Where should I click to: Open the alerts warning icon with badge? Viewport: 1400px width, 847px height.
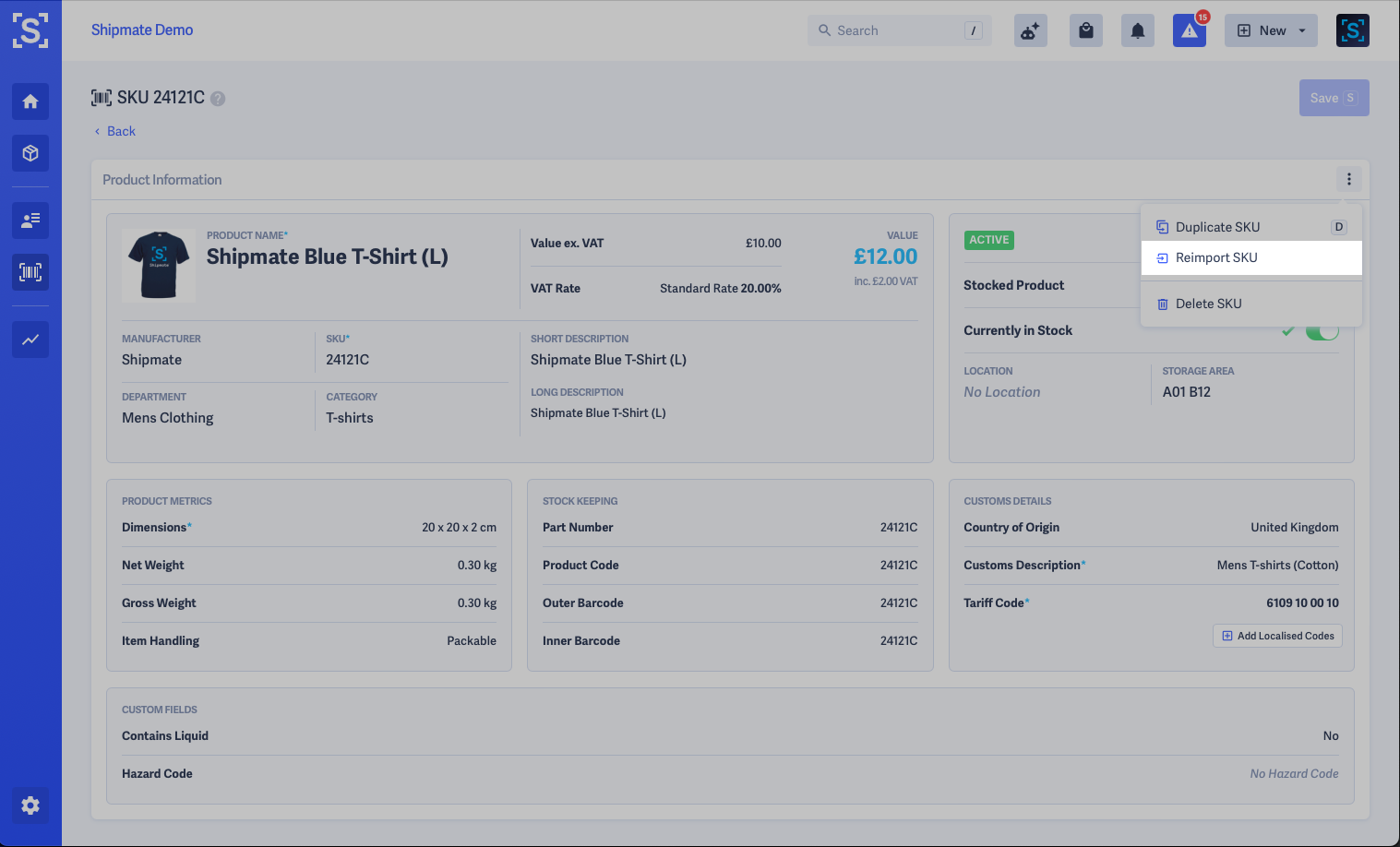click(1190, 30)
